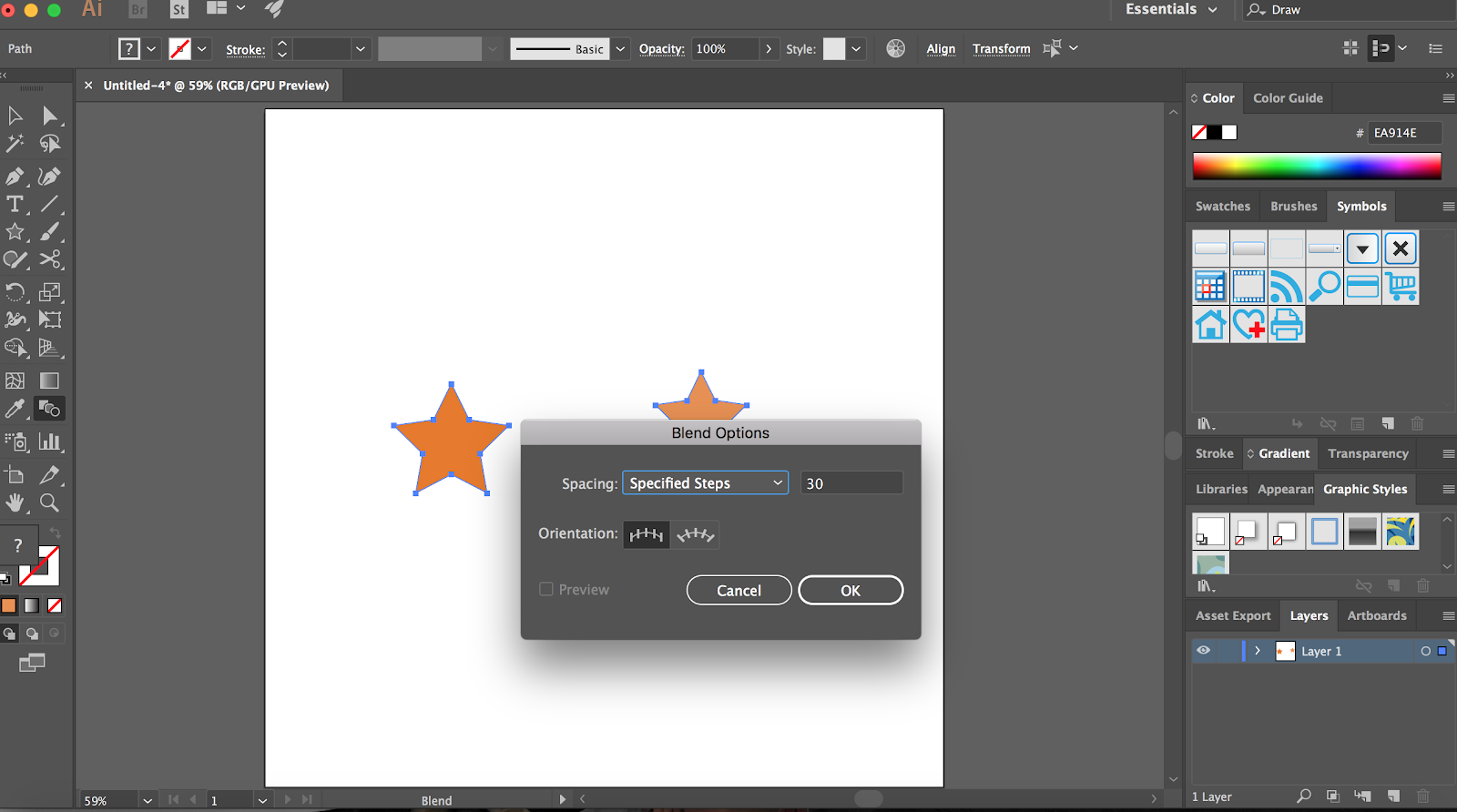Screen dimensions: 1457x812
Task: Select the Paintbrush tool
Action: [50, 232]
